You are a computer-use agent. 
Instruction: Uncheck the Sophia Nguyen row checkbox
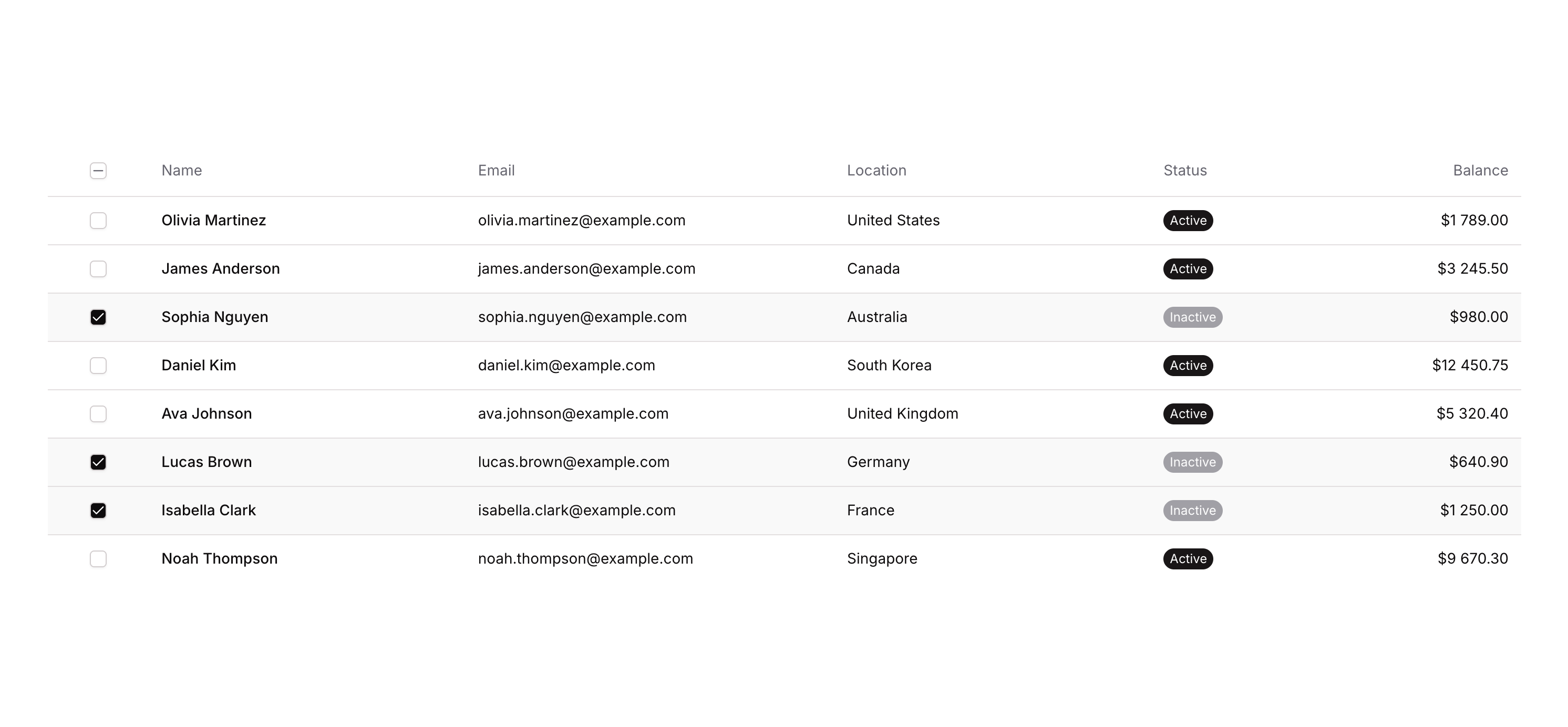(98, 317)
